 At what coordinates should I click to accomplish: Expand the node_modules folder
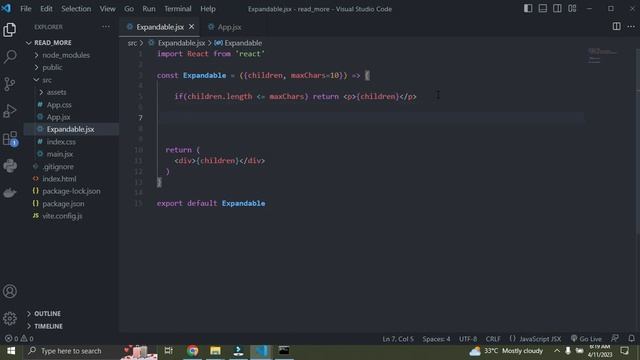pos(66,55)
